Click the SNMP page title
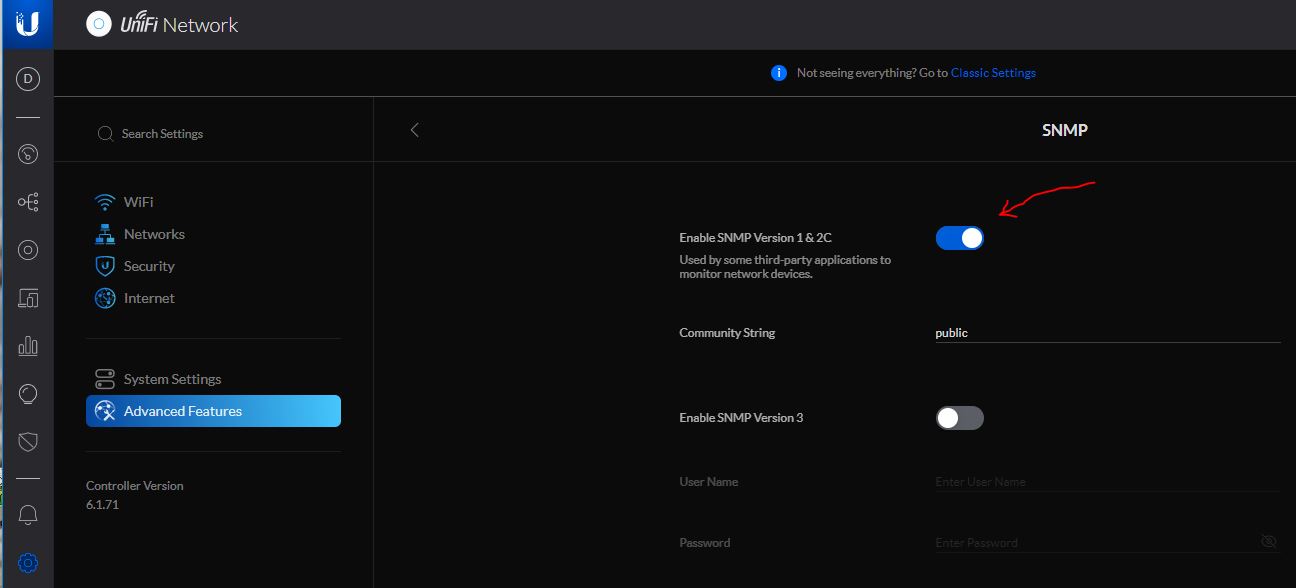The image size is (1296, 588). pos(1065,130)
